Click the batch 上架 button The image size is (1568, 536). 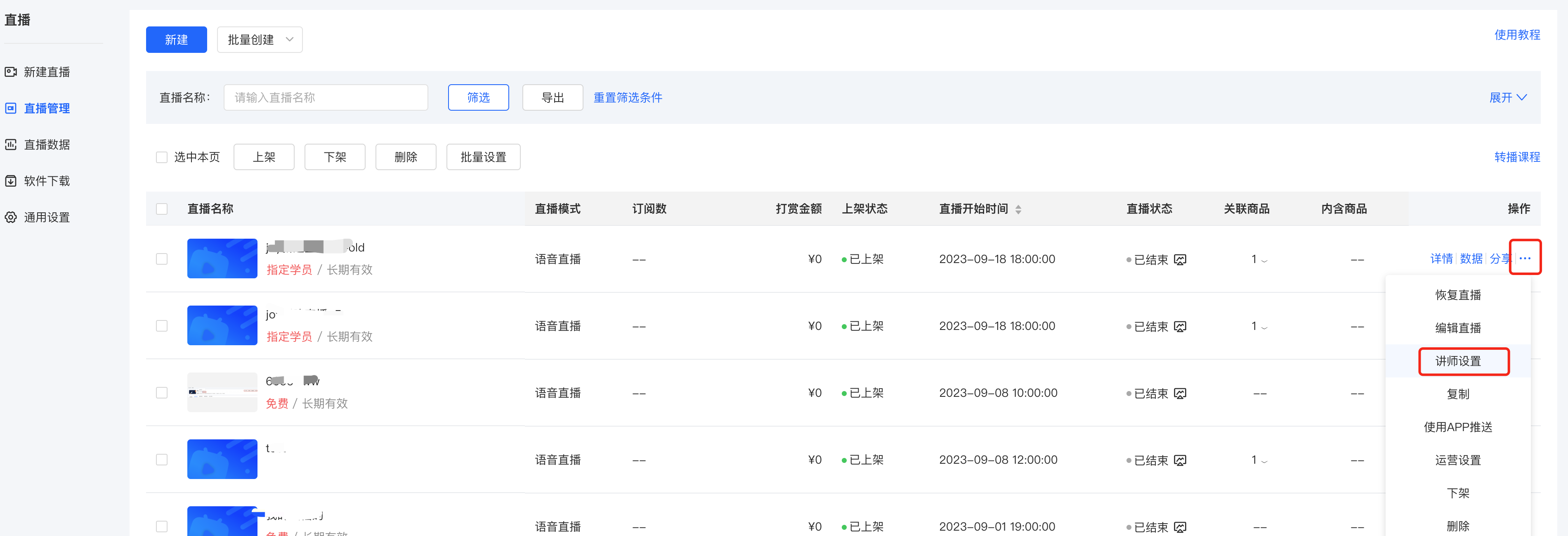264,157
